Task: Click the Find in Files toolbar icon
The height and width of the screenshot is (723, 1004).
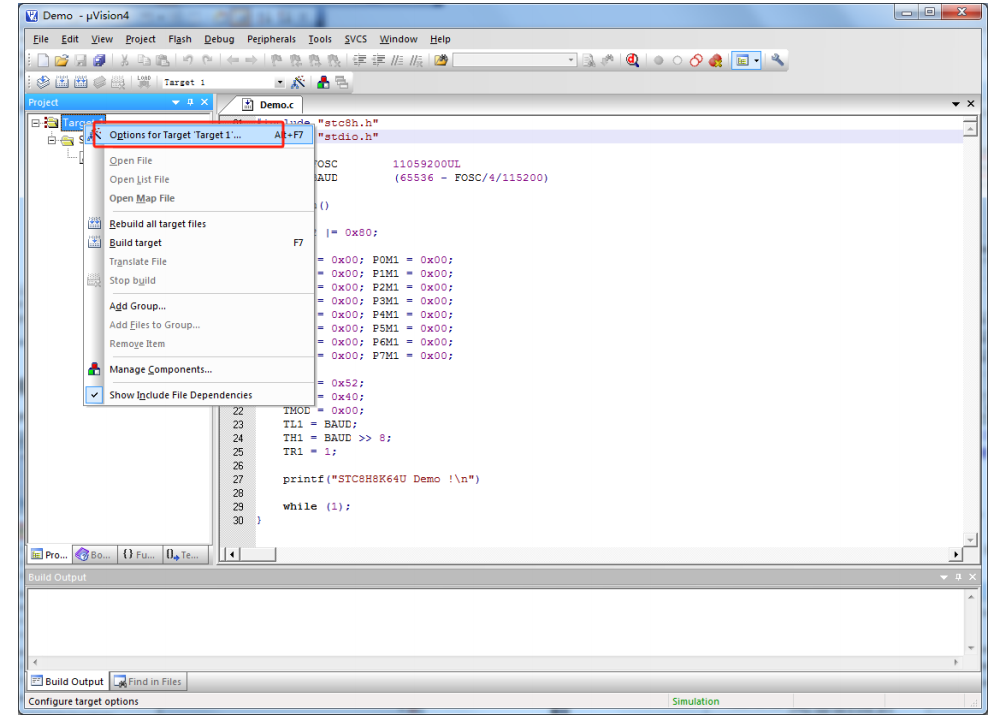Action: coord(441,60)
